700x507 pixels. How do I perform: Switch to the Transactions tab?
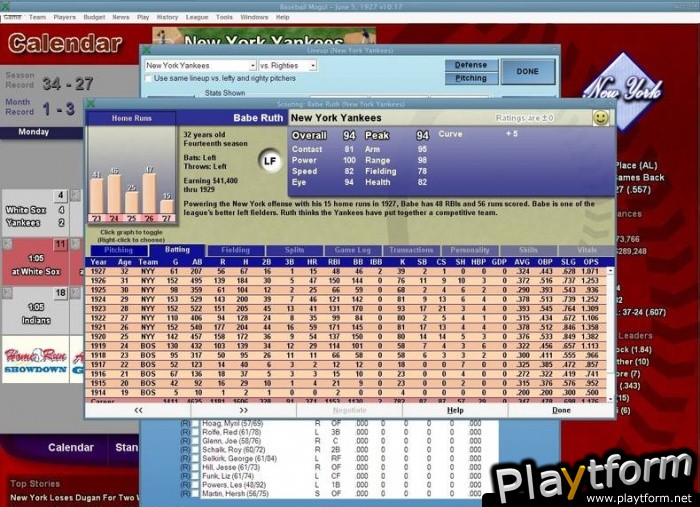tap(411, 250)
